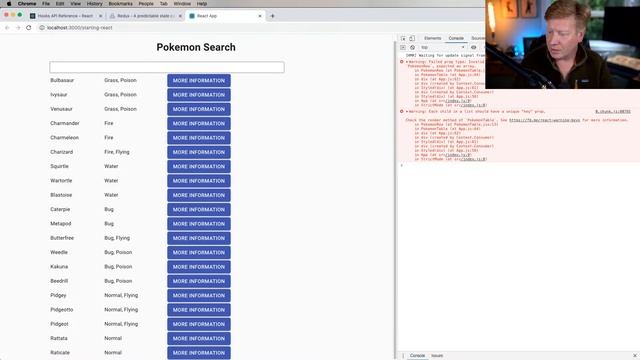Click More Information for Charmeleon
This screenshot has height=360, width=640.
point(199,138)
